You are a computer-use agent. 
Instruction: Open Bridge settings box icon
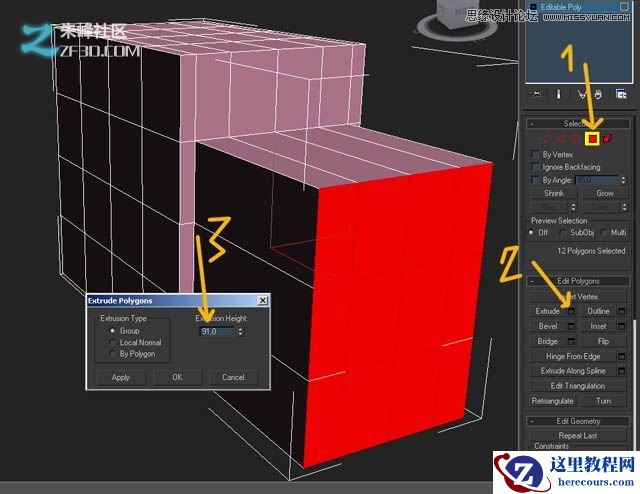point(571,341)
